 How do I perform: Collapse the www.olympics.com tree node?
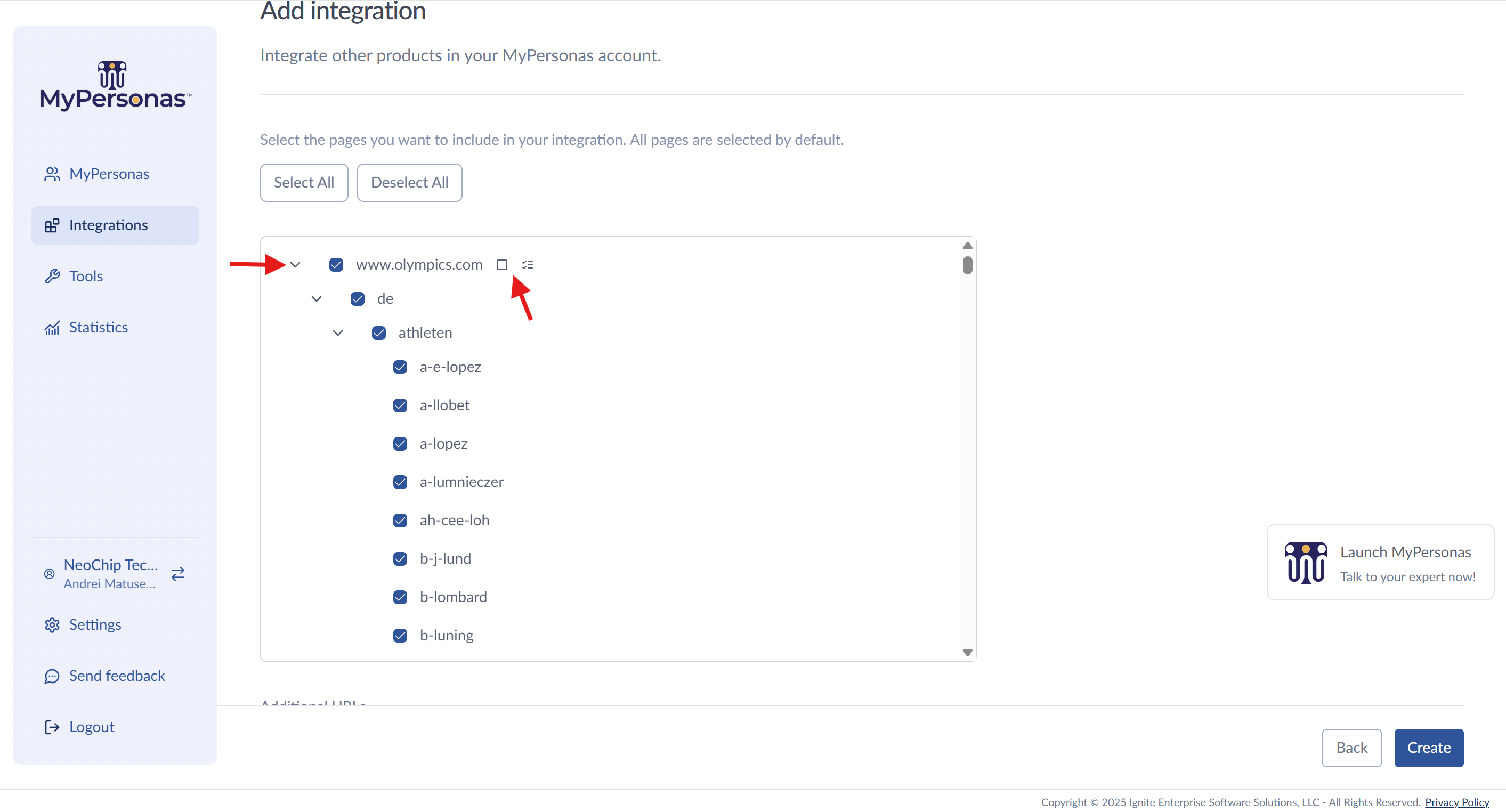[x=295, y=265]
